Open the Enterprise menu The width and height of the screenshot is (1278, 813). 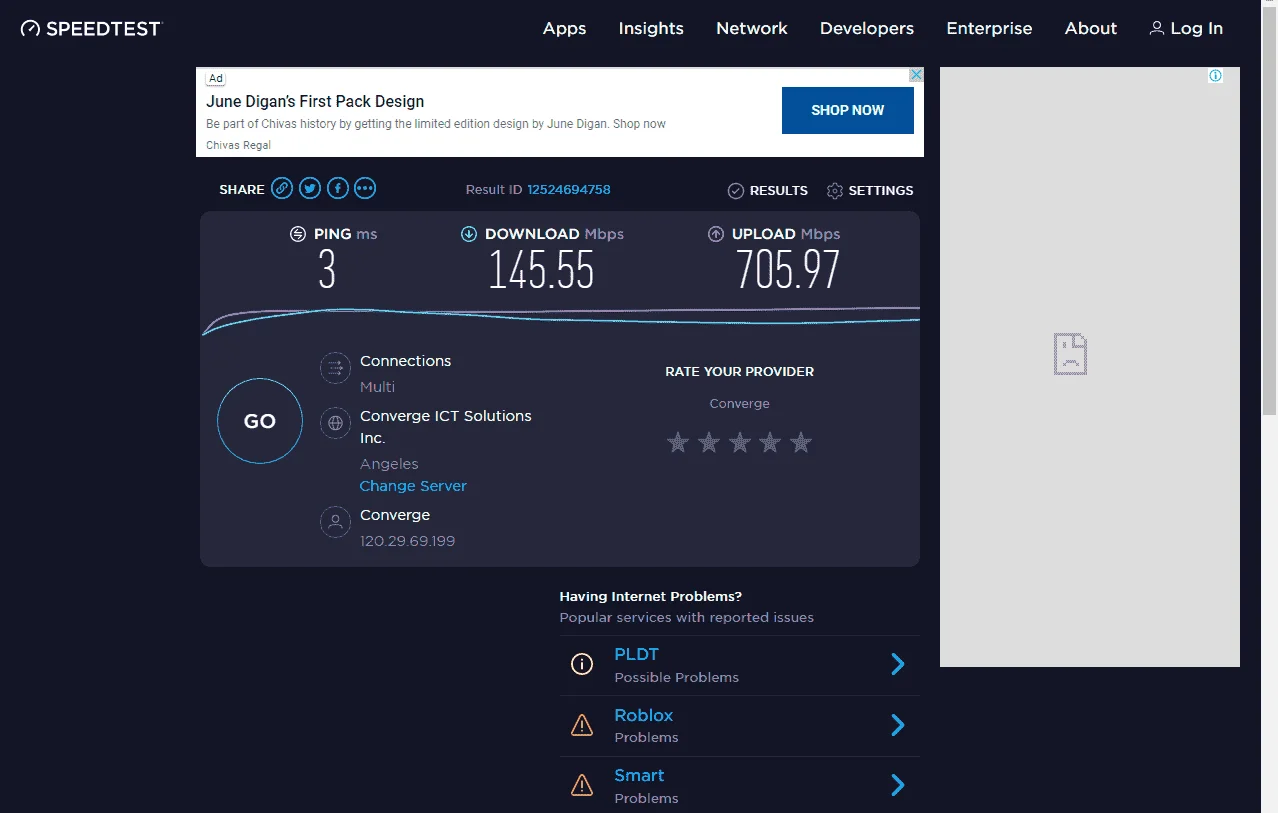[x=989, y=28]
